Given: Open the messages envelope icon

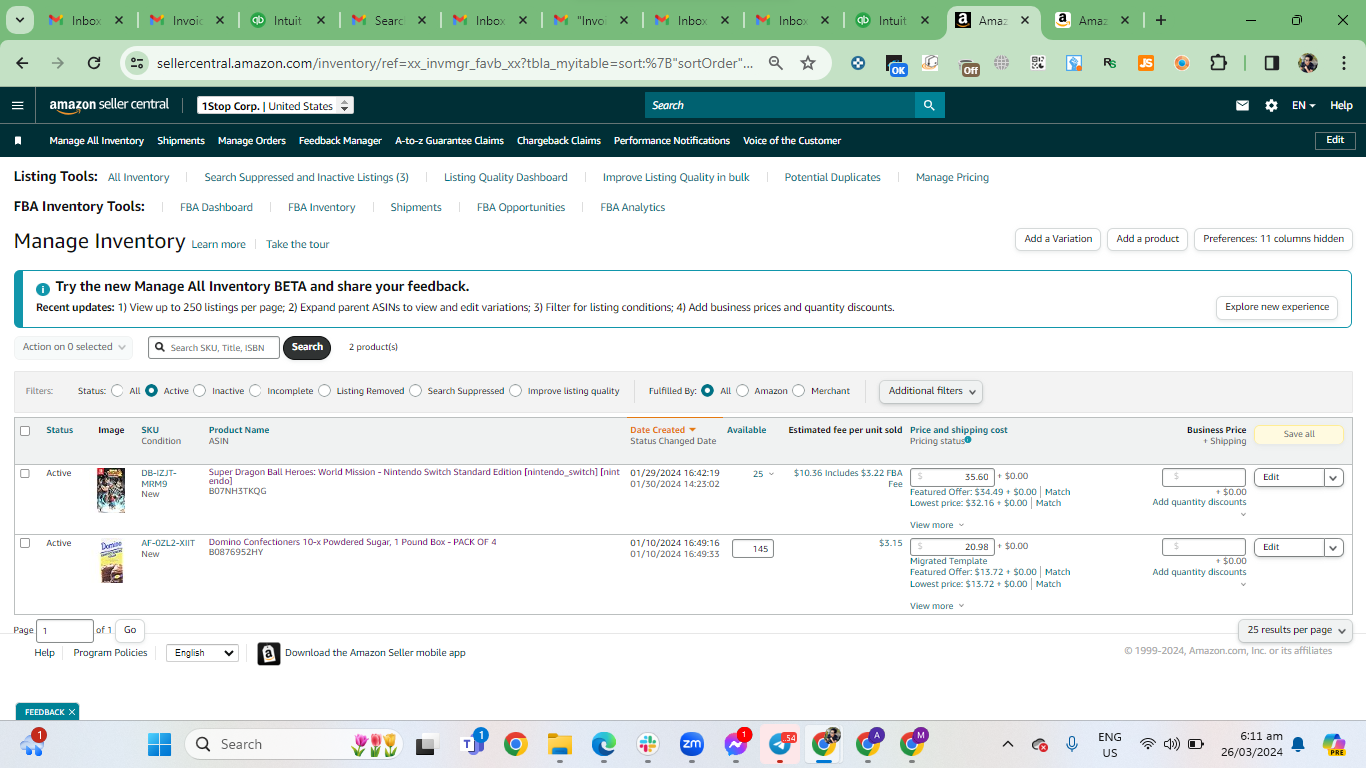Looking at the screenshot, I should pyautogui.click(x=1242, y=105).
